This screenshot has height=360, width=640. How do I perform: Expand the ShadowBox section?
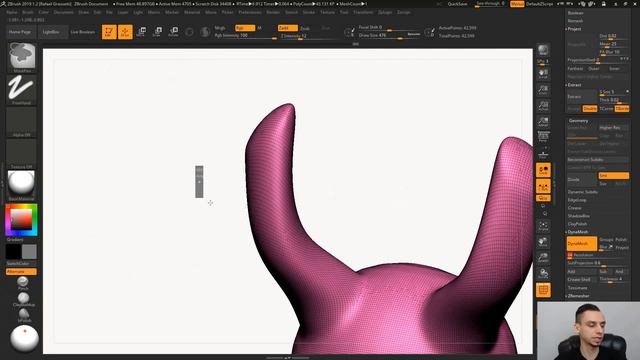coord(578,216)
